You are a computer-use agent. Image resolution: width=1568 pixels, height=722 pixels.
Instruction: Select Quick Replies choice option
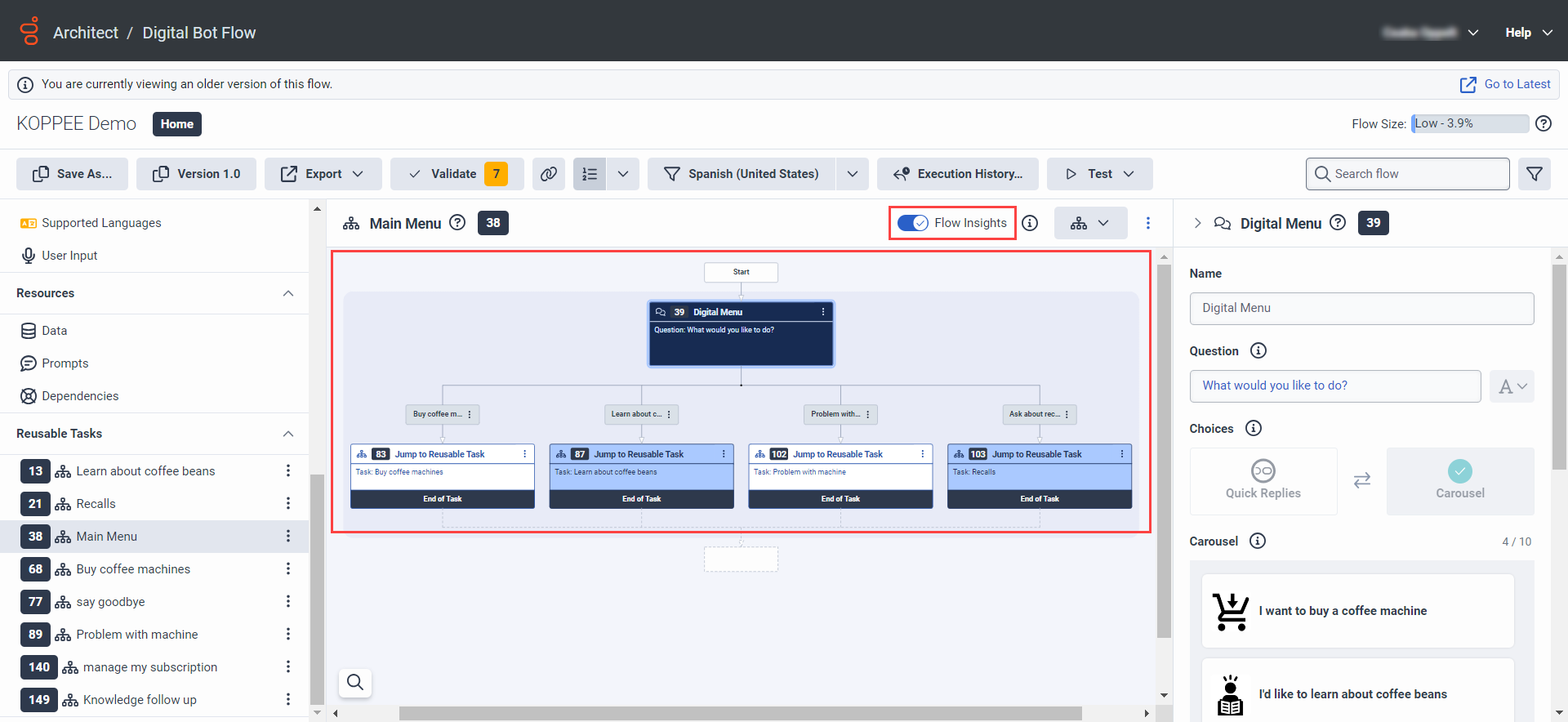(1263, 480)
